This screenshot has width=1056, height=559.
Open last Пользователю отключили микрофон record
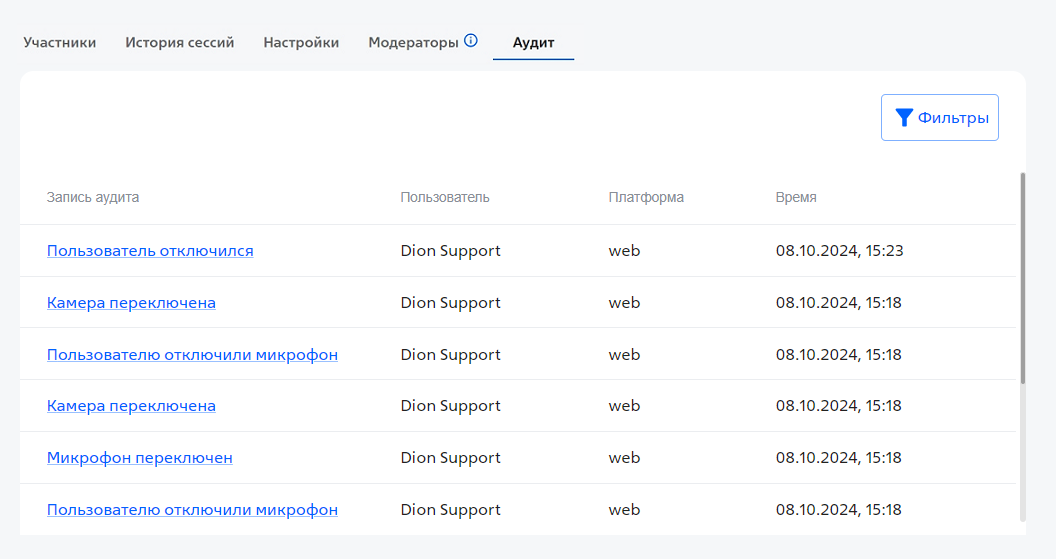coord(192,510)
